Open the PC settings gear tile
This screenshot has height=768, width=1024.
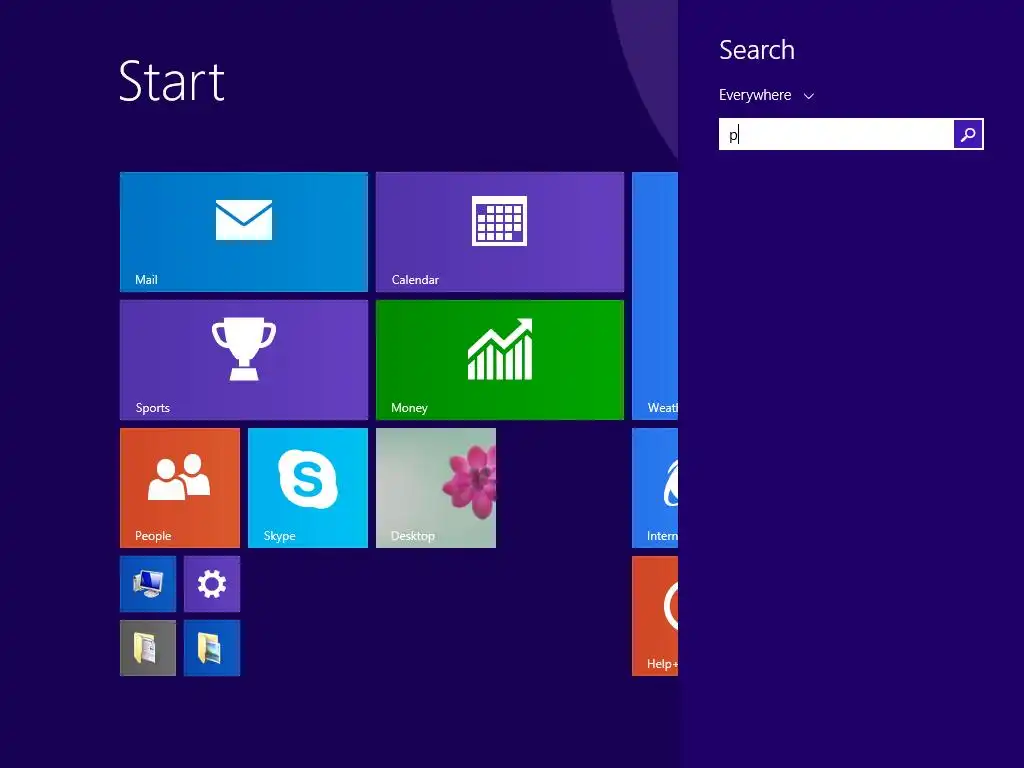click(212, 584)
